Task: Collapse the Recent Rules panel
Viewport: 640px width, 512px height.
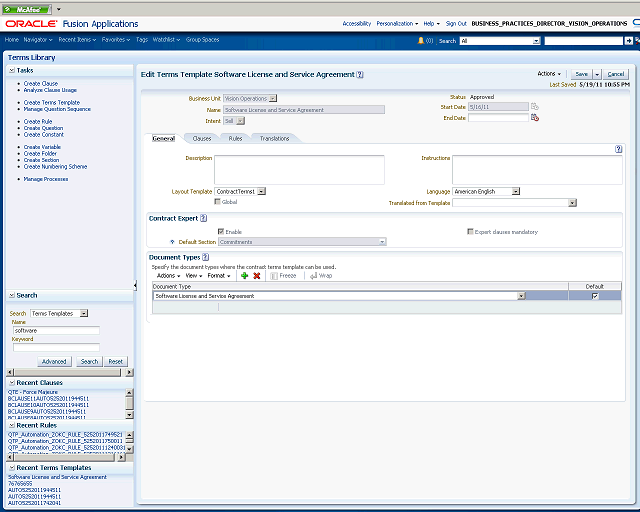Action: pos(12,425)
